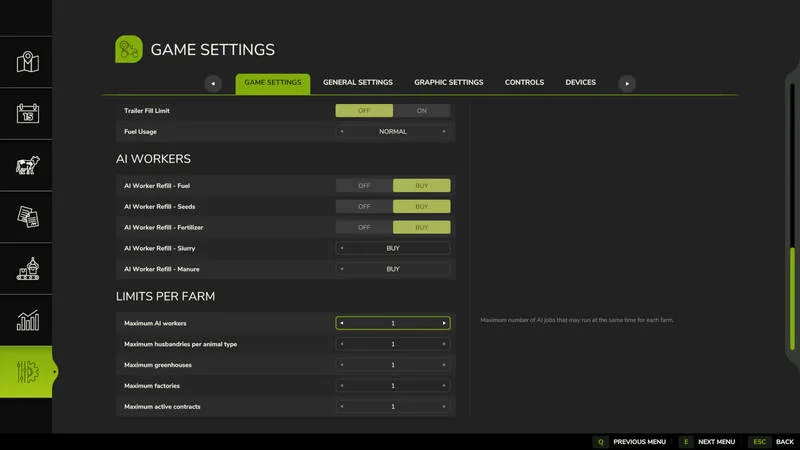Viewport: 800px width, 450px height.
Task: Click the tab scroll right arrow button
Action: 627,84
